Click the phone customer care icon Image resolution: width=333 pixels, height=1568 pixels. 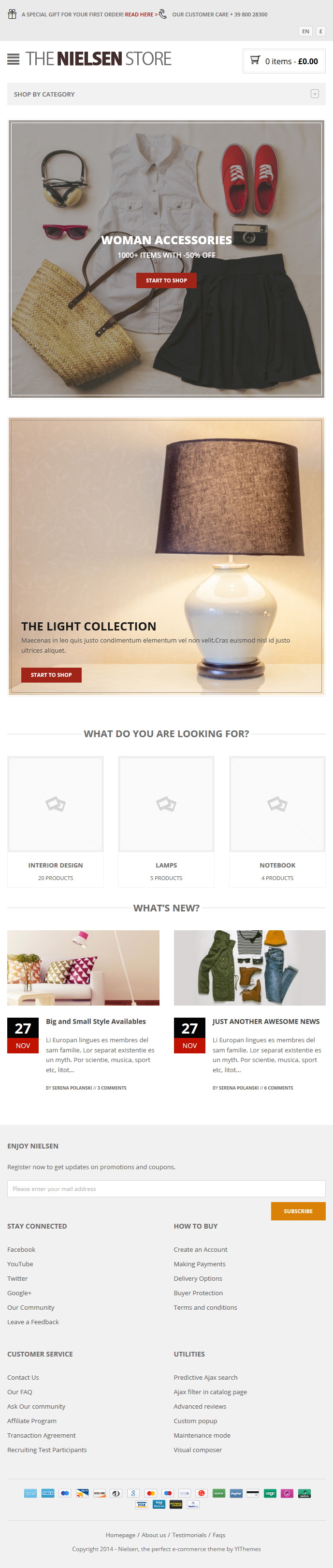(163, 14)
